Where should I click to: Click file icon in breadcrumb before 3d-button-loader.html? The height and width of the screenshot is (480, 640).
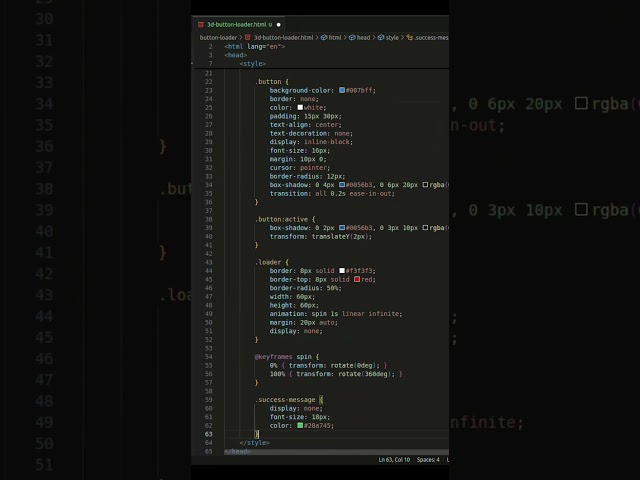coord(248,38)
